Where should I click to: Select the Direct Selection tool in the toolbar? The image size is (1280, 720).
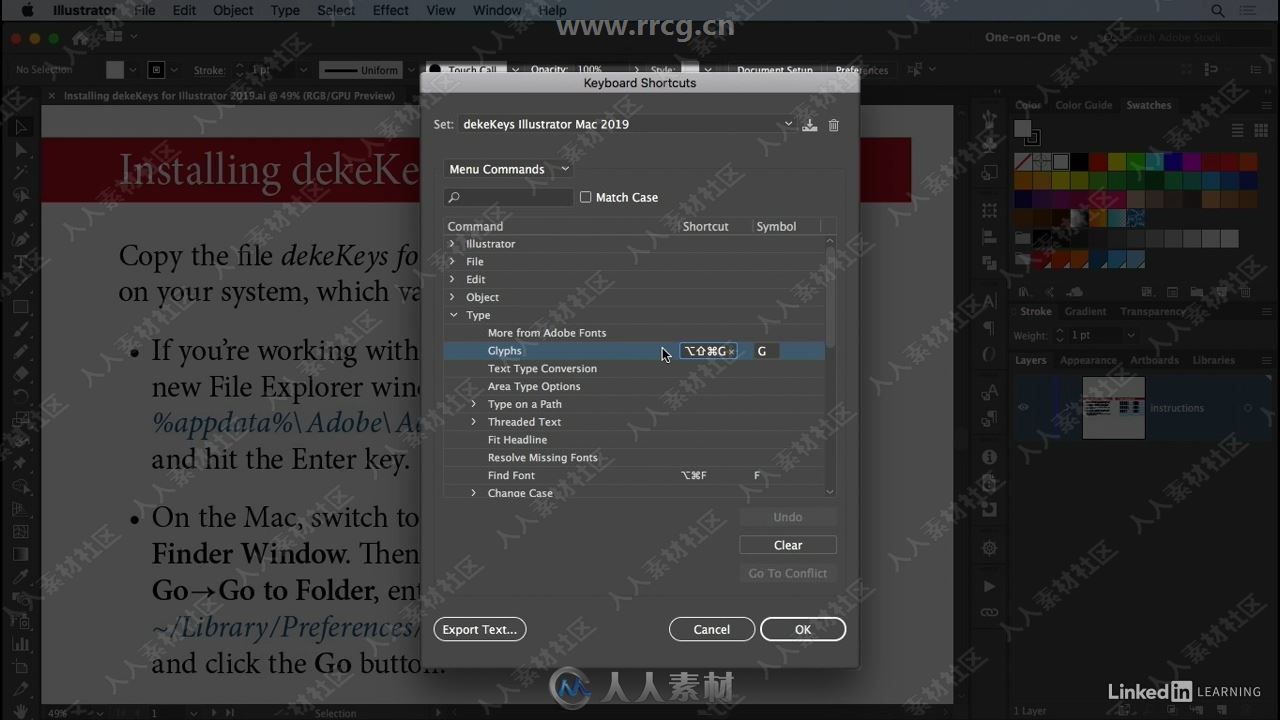click(20, 150)
